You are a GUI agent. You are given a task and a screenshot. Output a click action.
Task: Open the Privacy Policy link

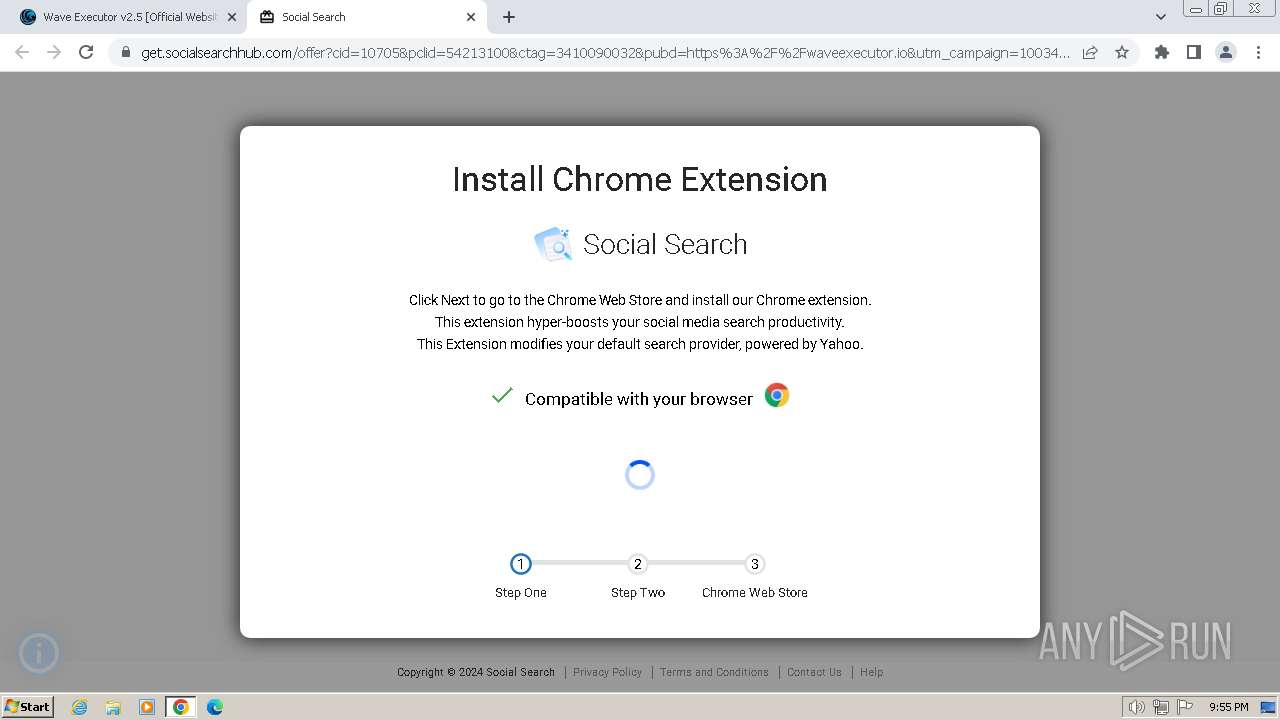point(608,672)
